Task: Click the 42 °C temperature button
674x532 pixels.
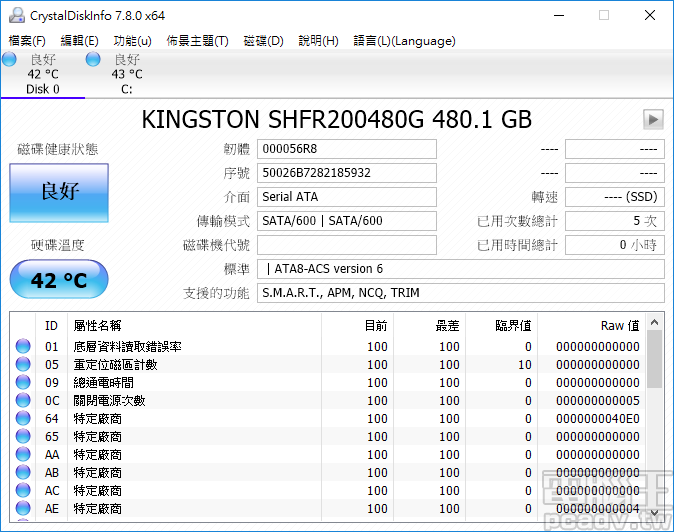Action: pos(59,279)
